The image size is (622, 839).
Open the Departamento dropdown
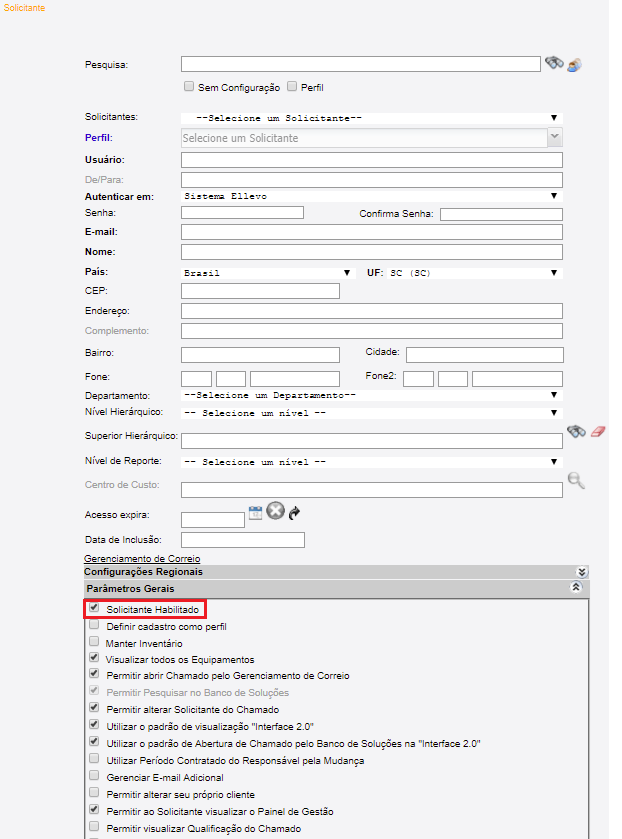tap(371, 395)
